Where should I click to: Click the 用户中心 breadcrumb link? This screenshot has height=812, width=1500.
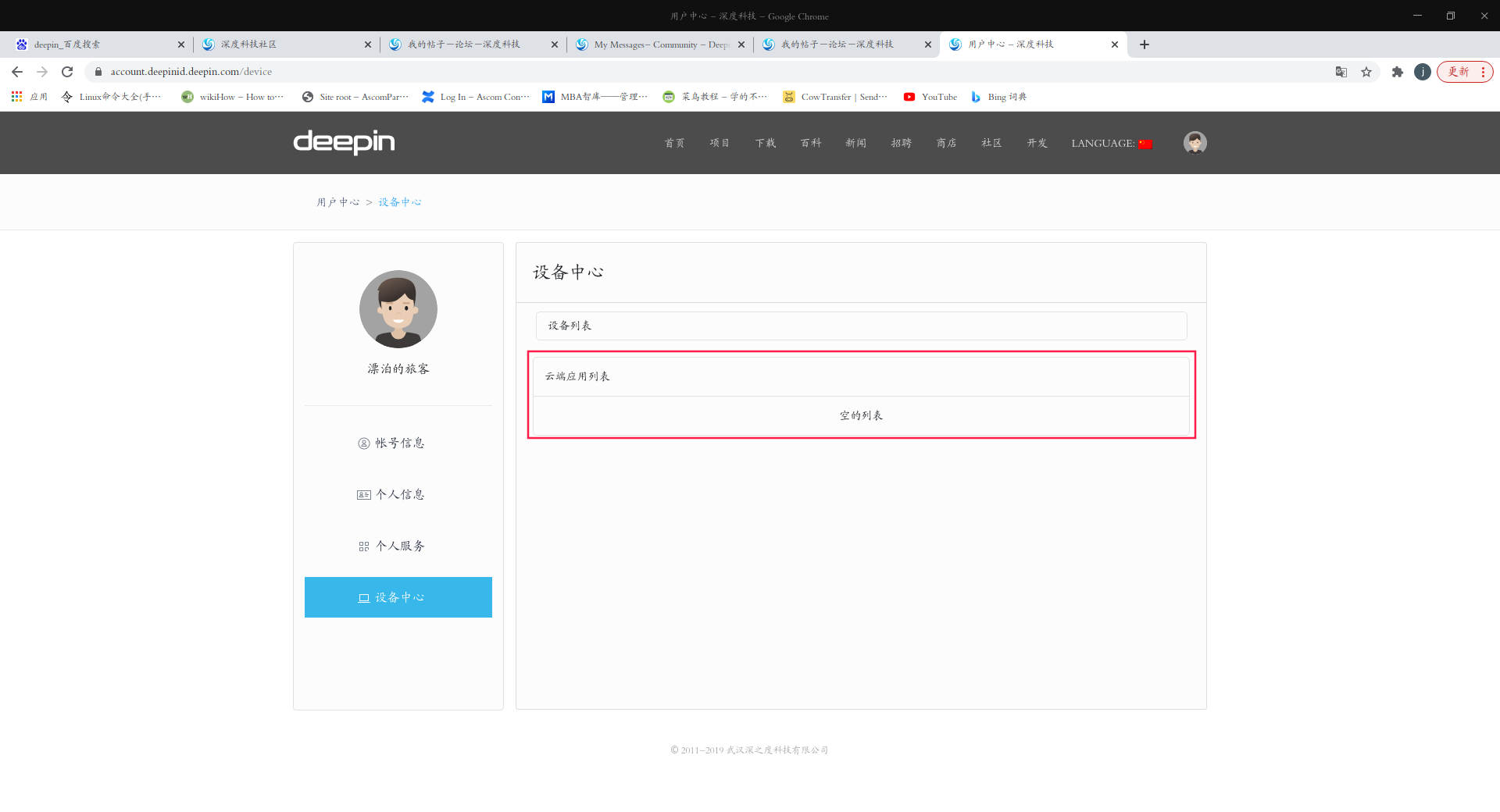click(338, 202)
